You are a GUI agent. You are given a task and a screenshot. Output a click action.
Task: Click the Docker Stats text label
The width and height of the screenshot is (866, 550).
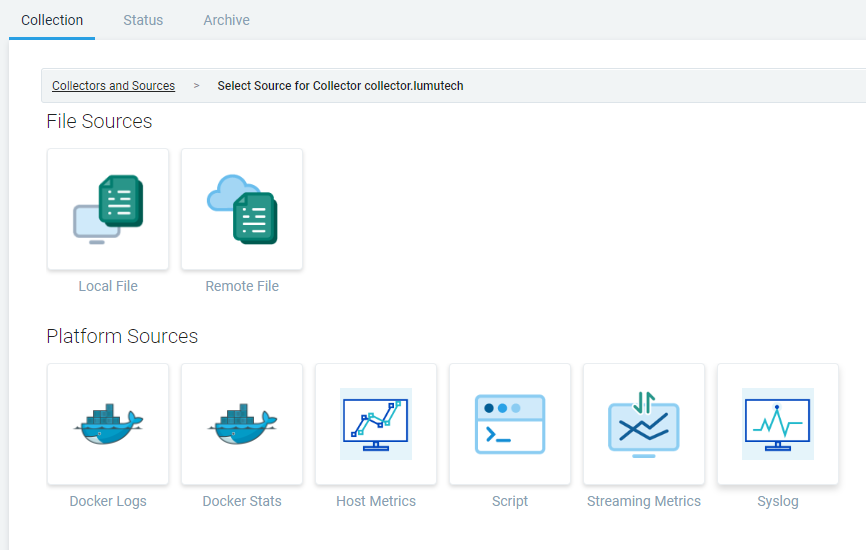(x=242, y=501)
